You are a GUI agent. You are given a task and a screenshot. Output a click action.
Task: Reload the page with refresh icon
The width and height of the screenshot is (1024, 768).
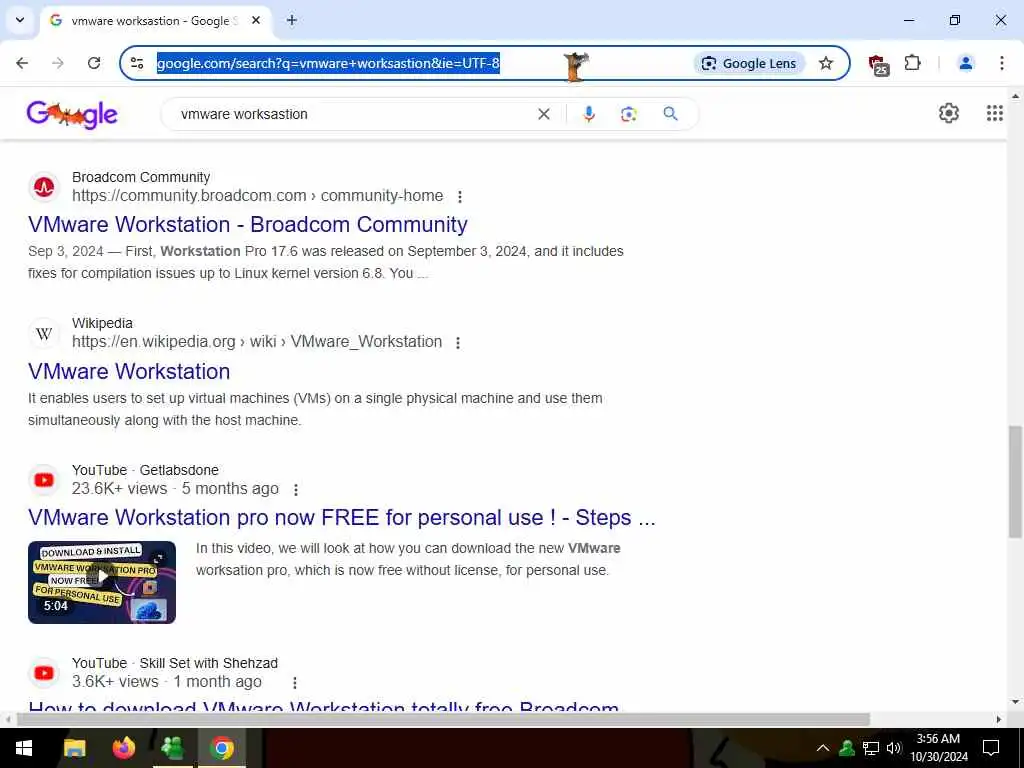(94, 63)
